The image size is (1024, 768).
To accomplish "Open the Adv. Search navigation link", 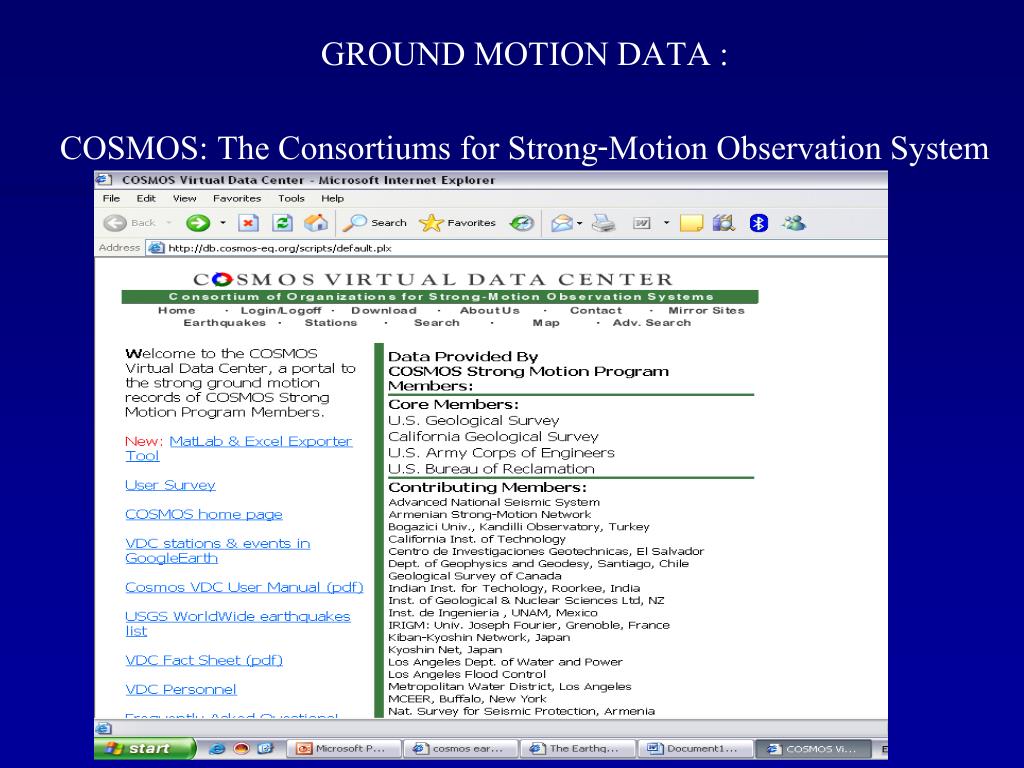I will point(651,323).
